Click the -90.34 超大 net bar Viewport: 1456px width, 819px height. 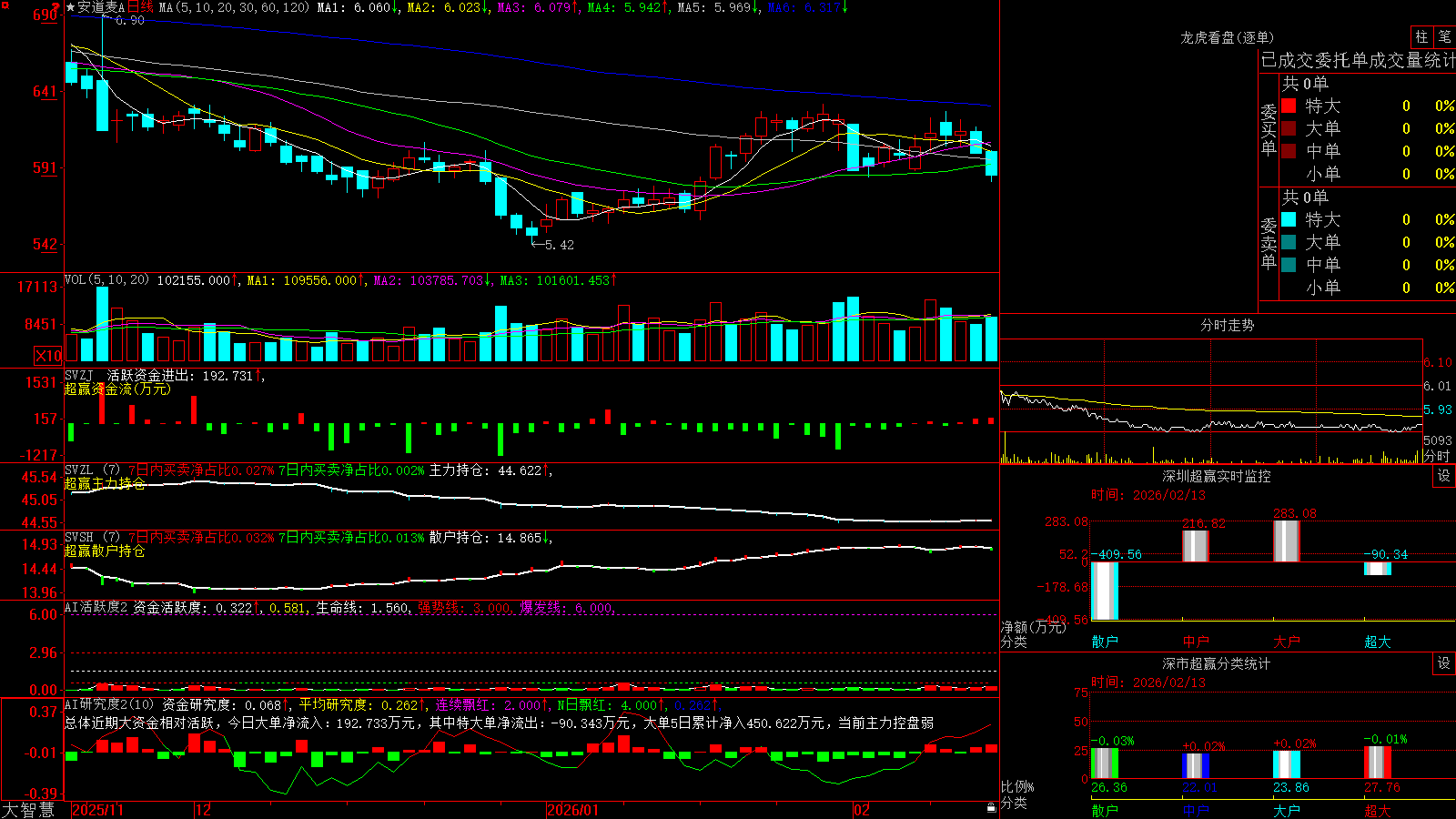(1378, 569)
